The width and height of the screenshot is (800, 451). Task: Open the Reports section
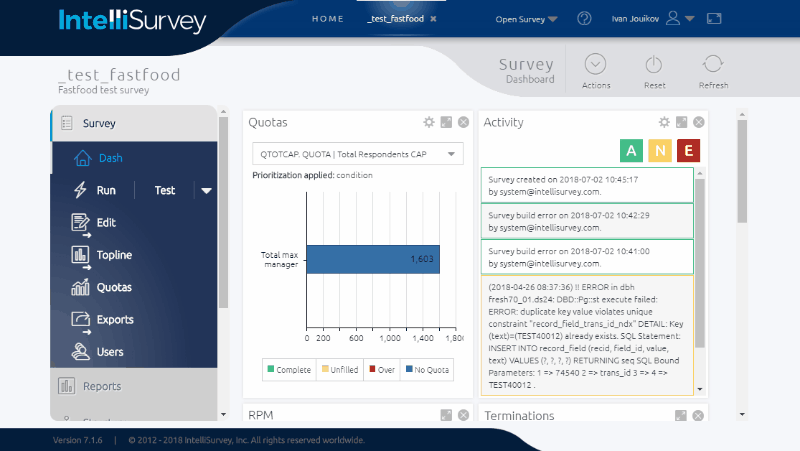134,386
